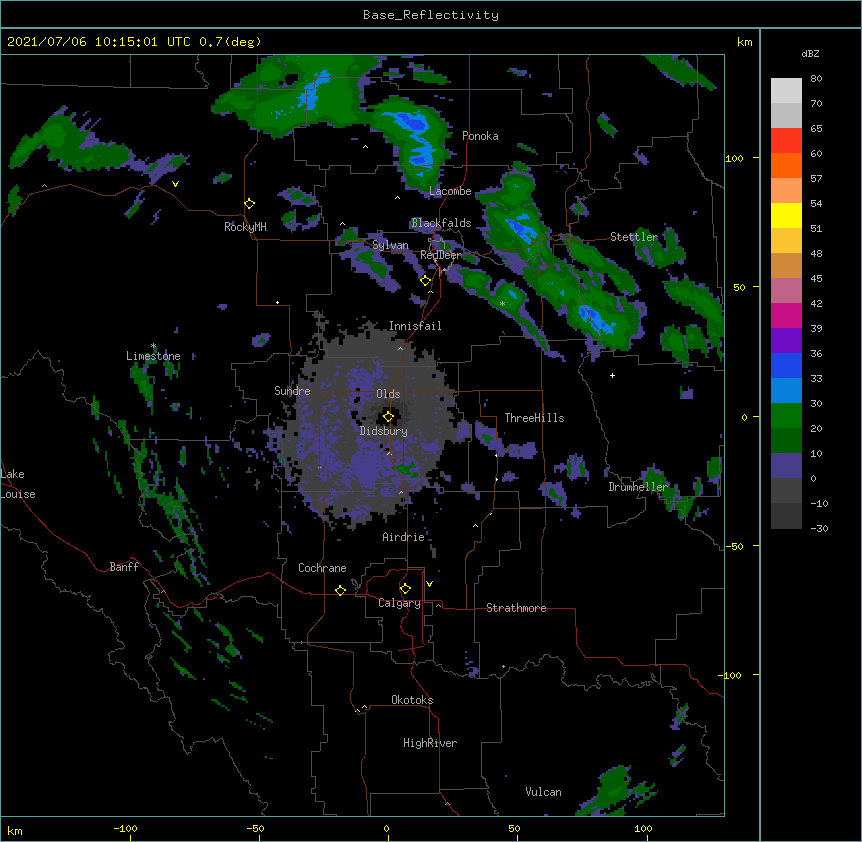Image resolution: width=862 pixels, height=842 pixels.
Task: Select the RockyMH map label
Action: click(245, 227)
